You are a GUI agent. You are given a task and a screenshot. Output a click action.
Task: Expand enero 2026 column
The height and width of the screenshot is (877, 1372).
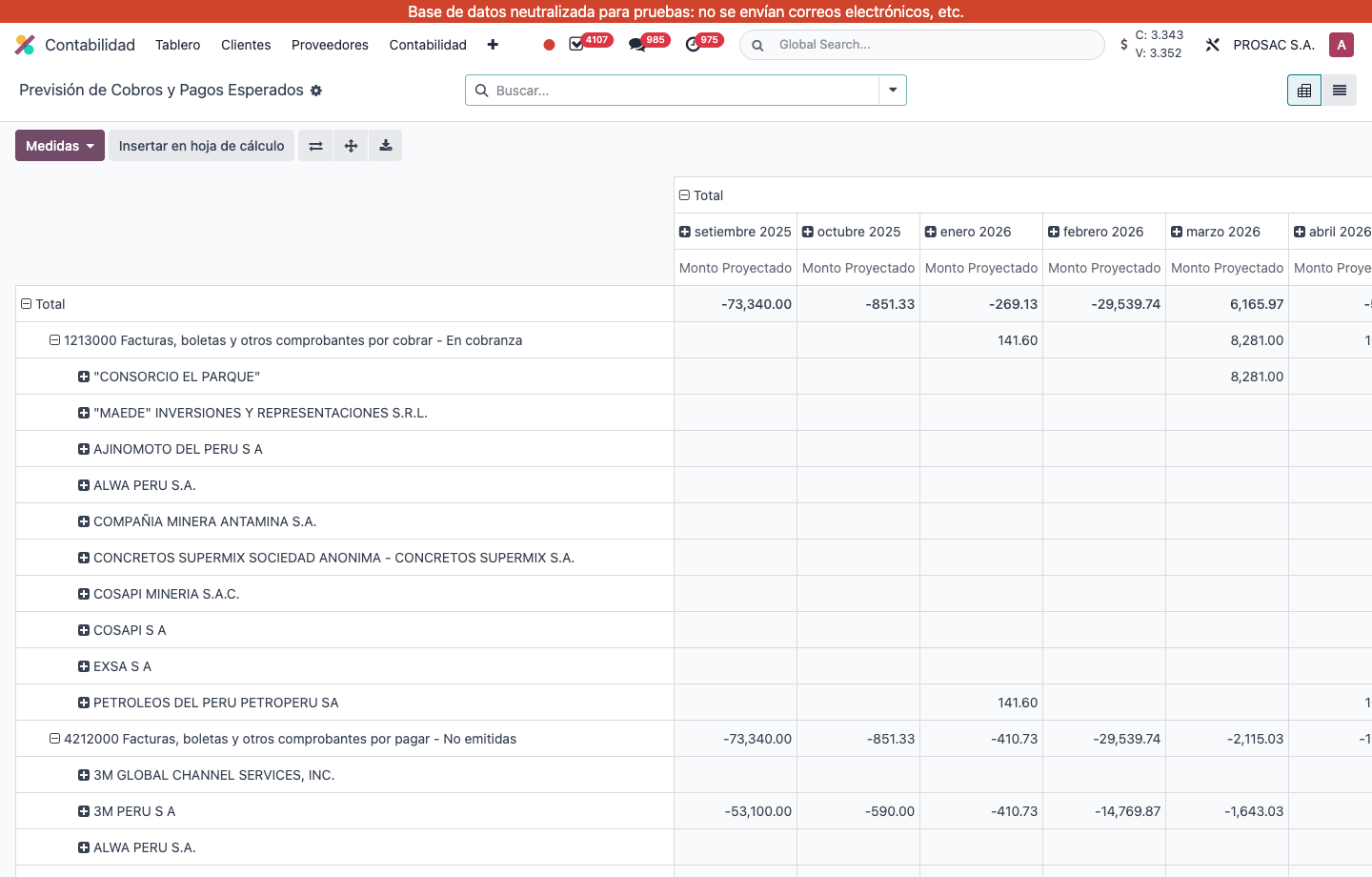[931, 232]
